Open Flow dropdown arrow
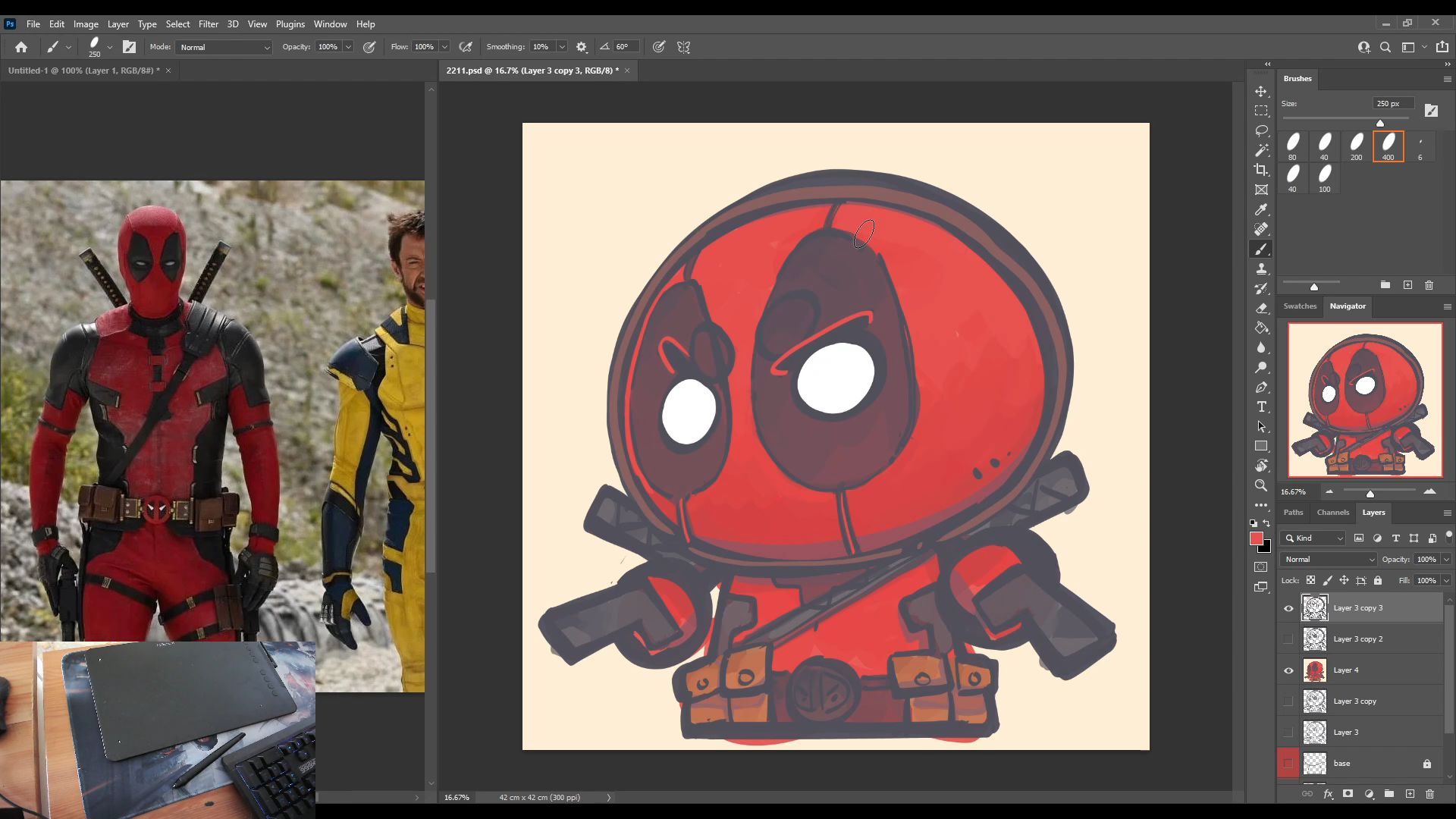 (x=444, y=47)
